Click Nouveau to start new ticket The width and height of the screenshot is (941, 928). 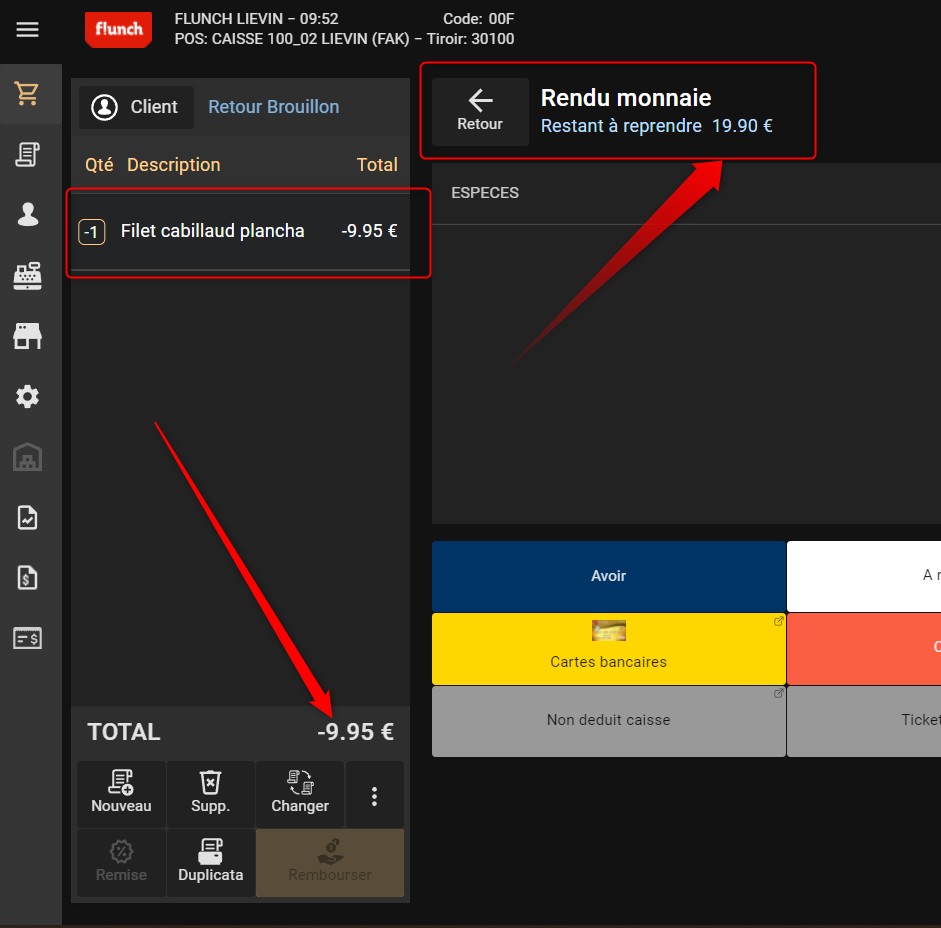[x=121, y=794]
